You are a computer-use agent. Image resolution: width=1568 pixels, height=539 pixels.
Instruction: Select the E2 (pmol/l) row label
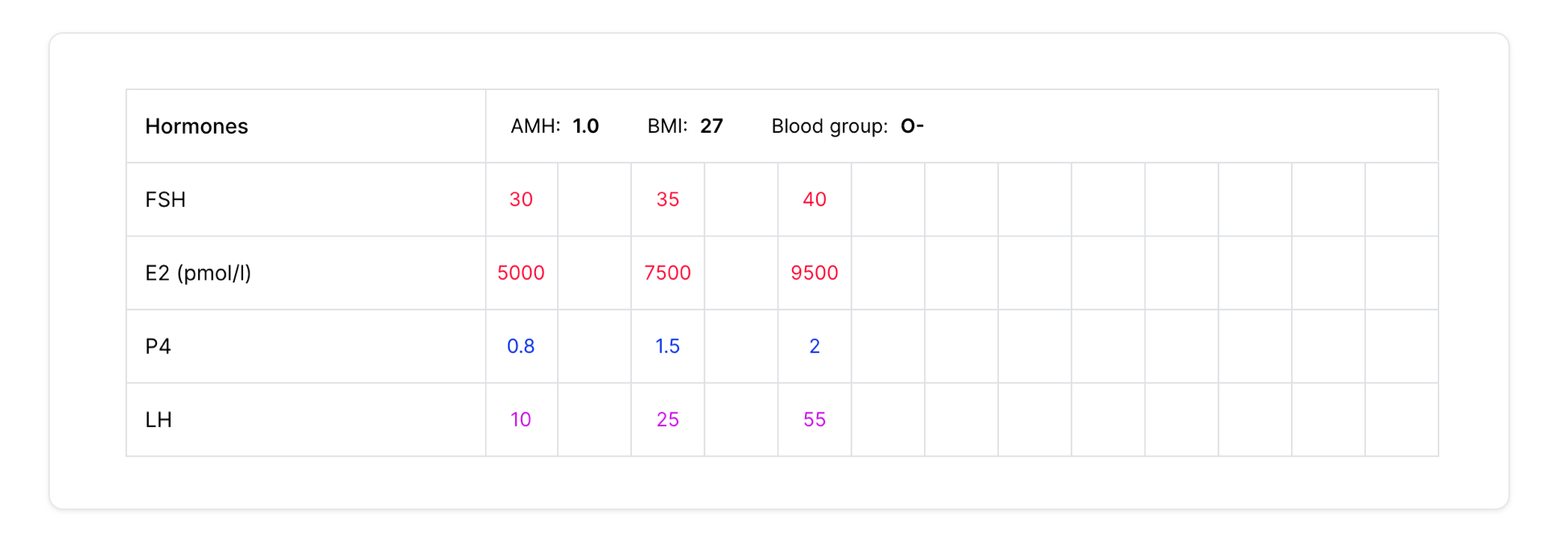click(198, 273)
